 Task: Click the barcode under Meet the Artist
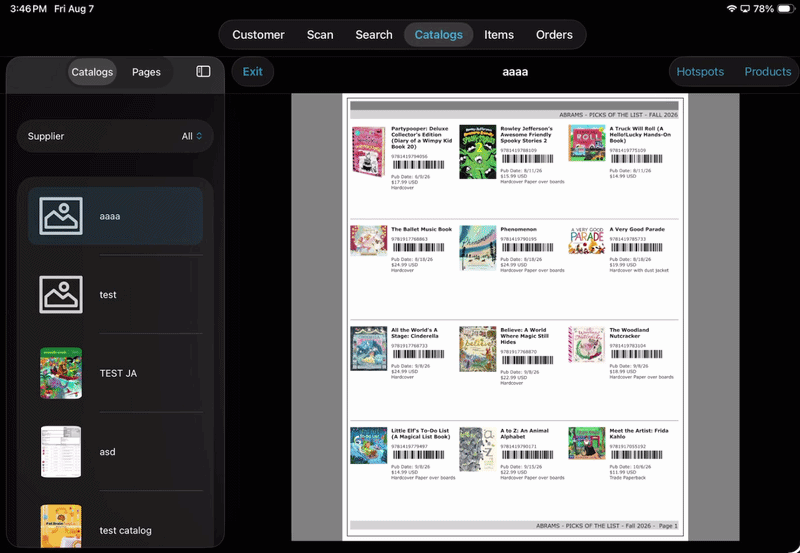pos(636,455)
